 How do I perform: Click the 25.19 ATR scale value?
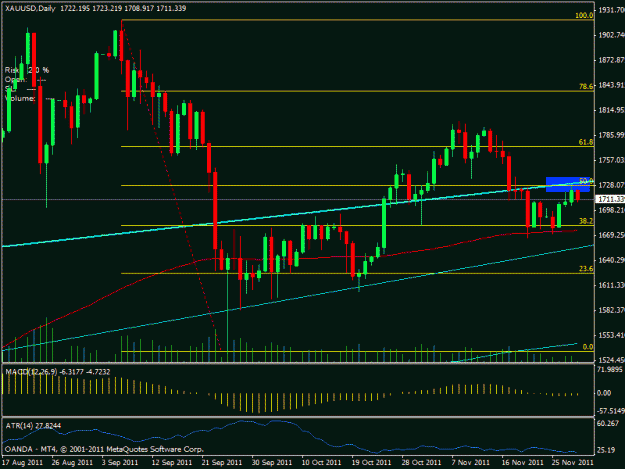[606, 450]
